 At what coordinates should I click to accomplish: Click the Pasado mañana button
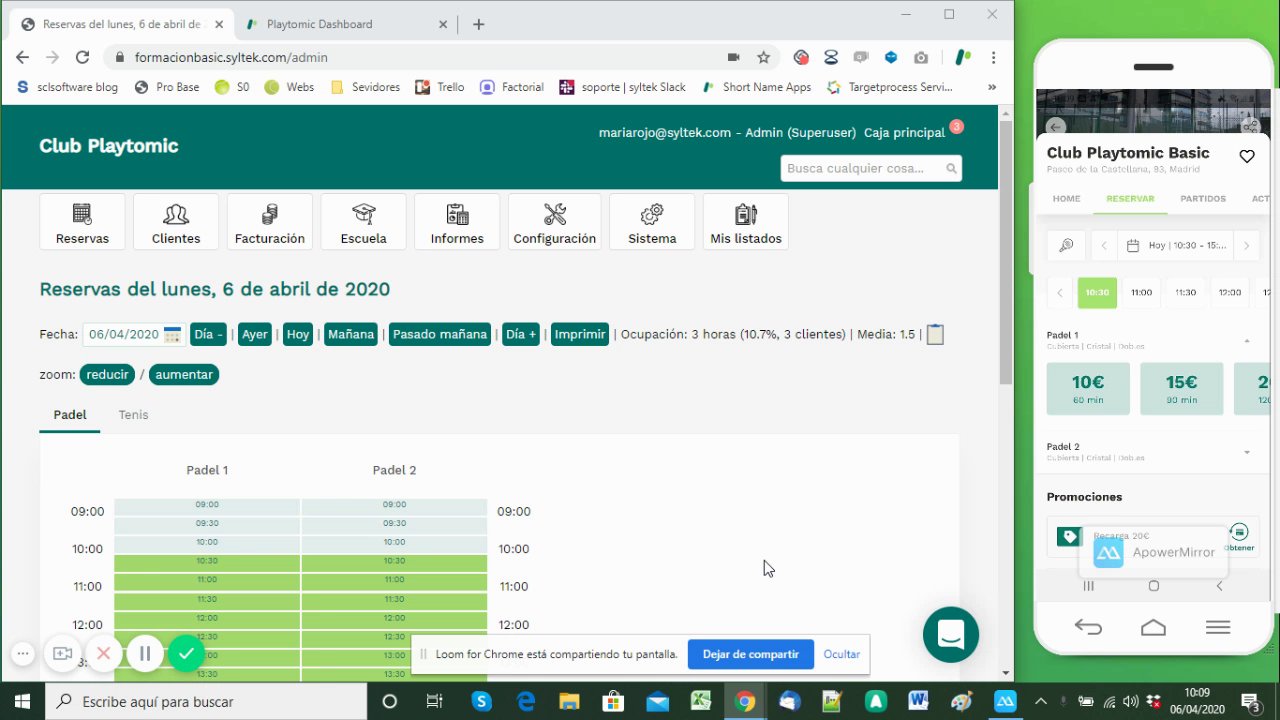pyautogui.click(x=440, y=334)
